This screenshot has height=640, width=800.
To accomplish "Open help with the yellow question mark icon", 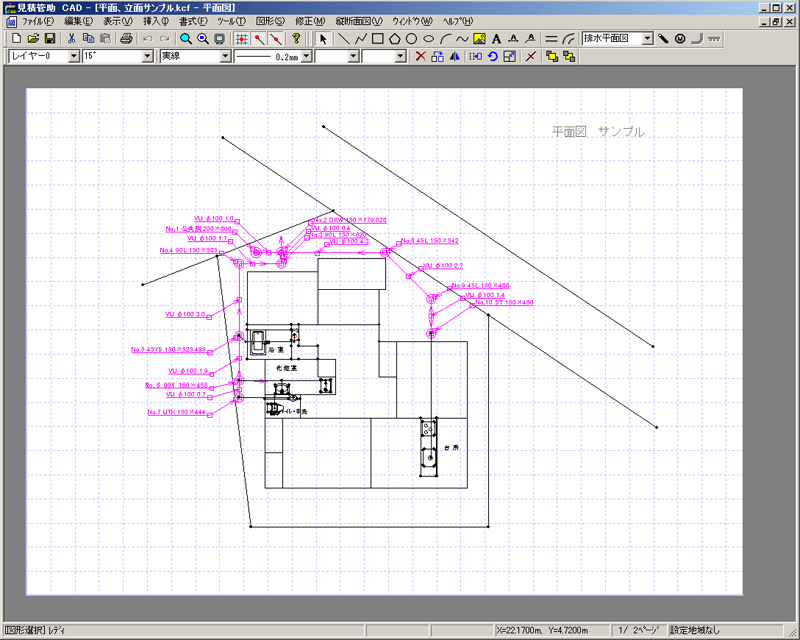I will 295,39.
